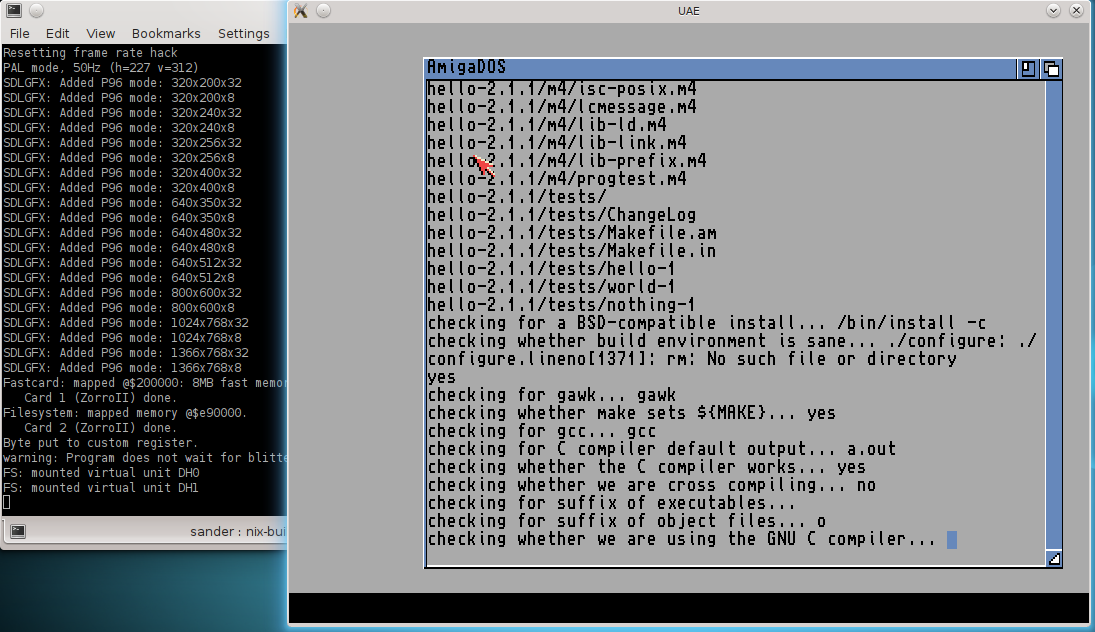Click line 'hello-2.1.1/tests/hello-1'
The image size is (1095, 632).
[552, 269]
